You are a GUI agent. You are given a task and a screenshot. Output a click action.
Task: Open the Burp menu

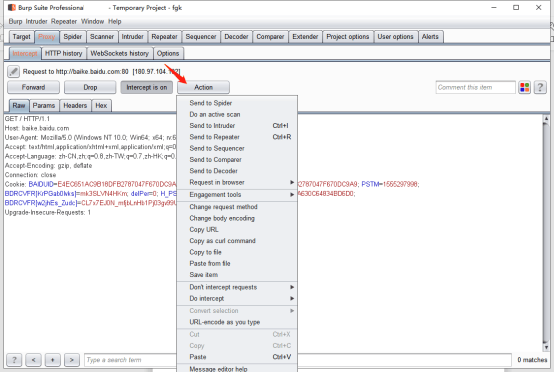16,22
